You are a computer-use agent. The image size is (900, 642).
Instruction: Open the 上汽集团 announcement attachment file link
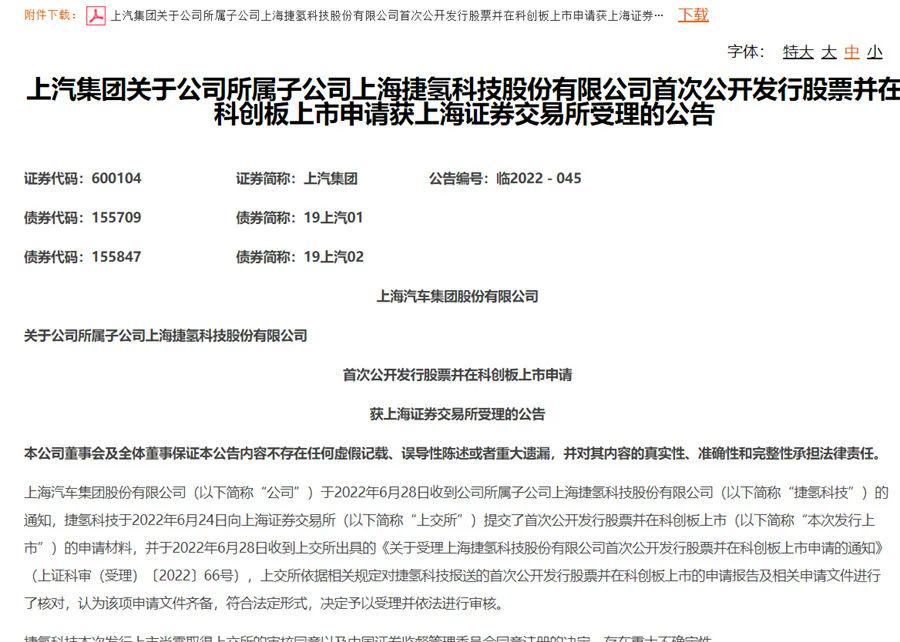coord(386,16)
